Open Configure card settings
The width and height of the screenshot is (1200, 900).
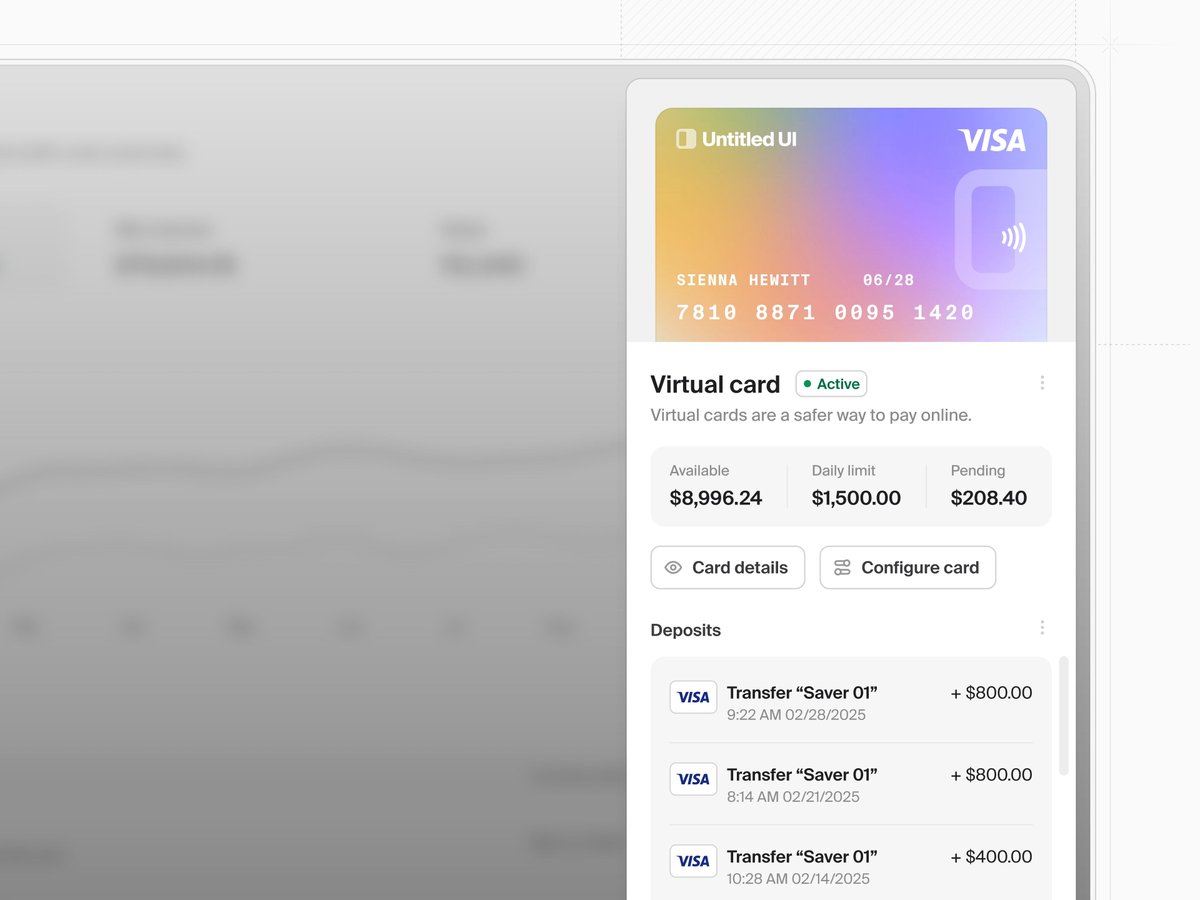(x=908, y=568)
